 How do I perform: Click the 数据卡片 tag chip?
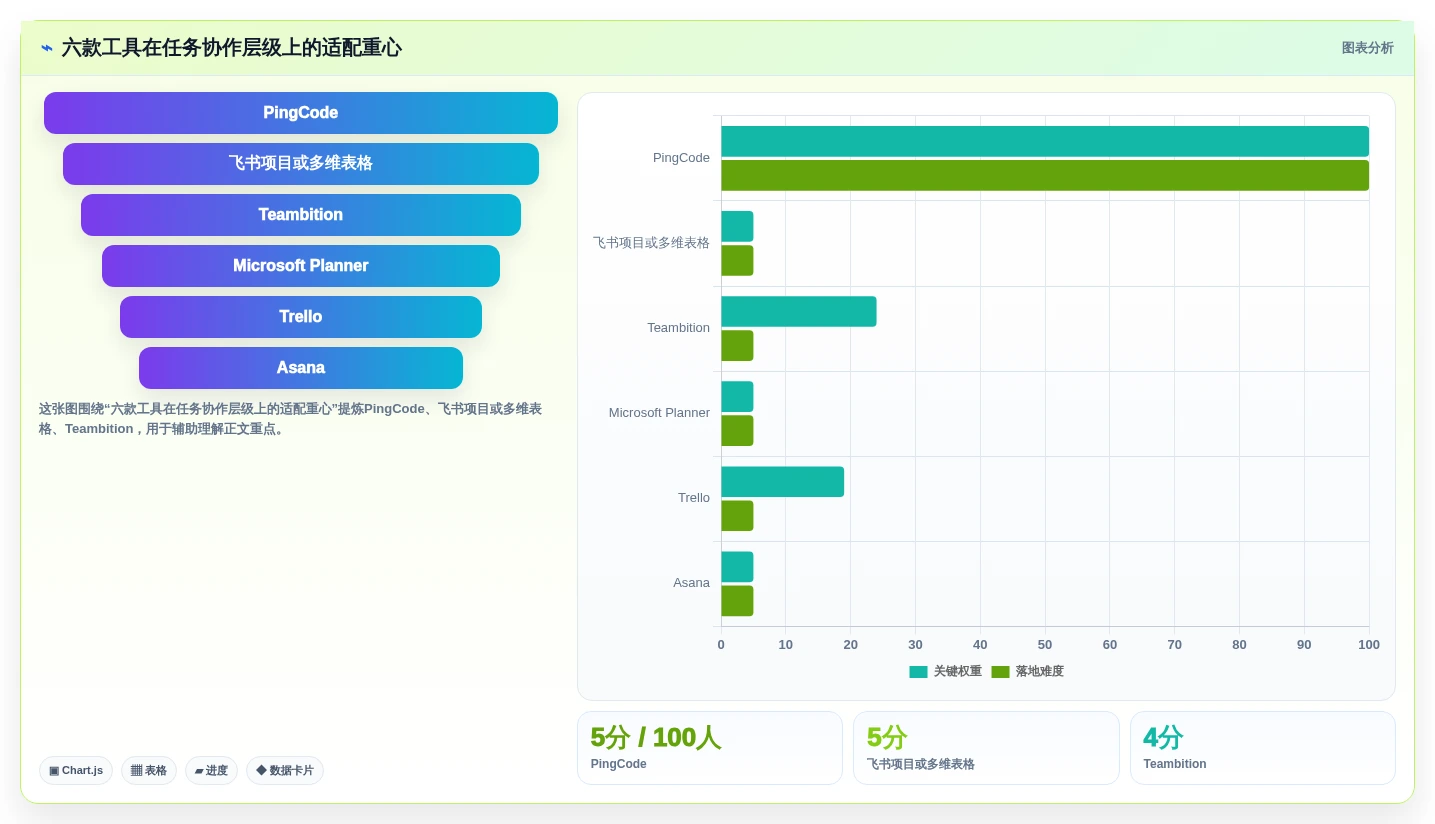[x=285, y=770]
